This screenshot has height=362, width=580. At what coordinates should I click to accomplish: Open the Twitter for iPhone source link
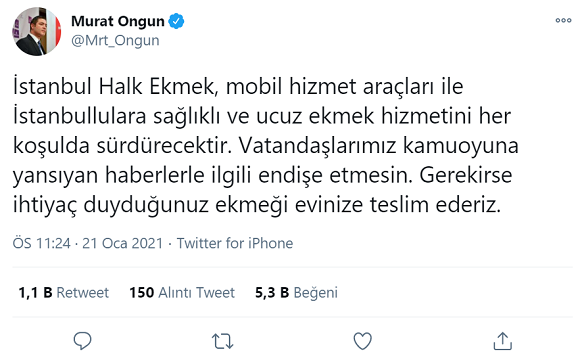(x=235, y=243)
